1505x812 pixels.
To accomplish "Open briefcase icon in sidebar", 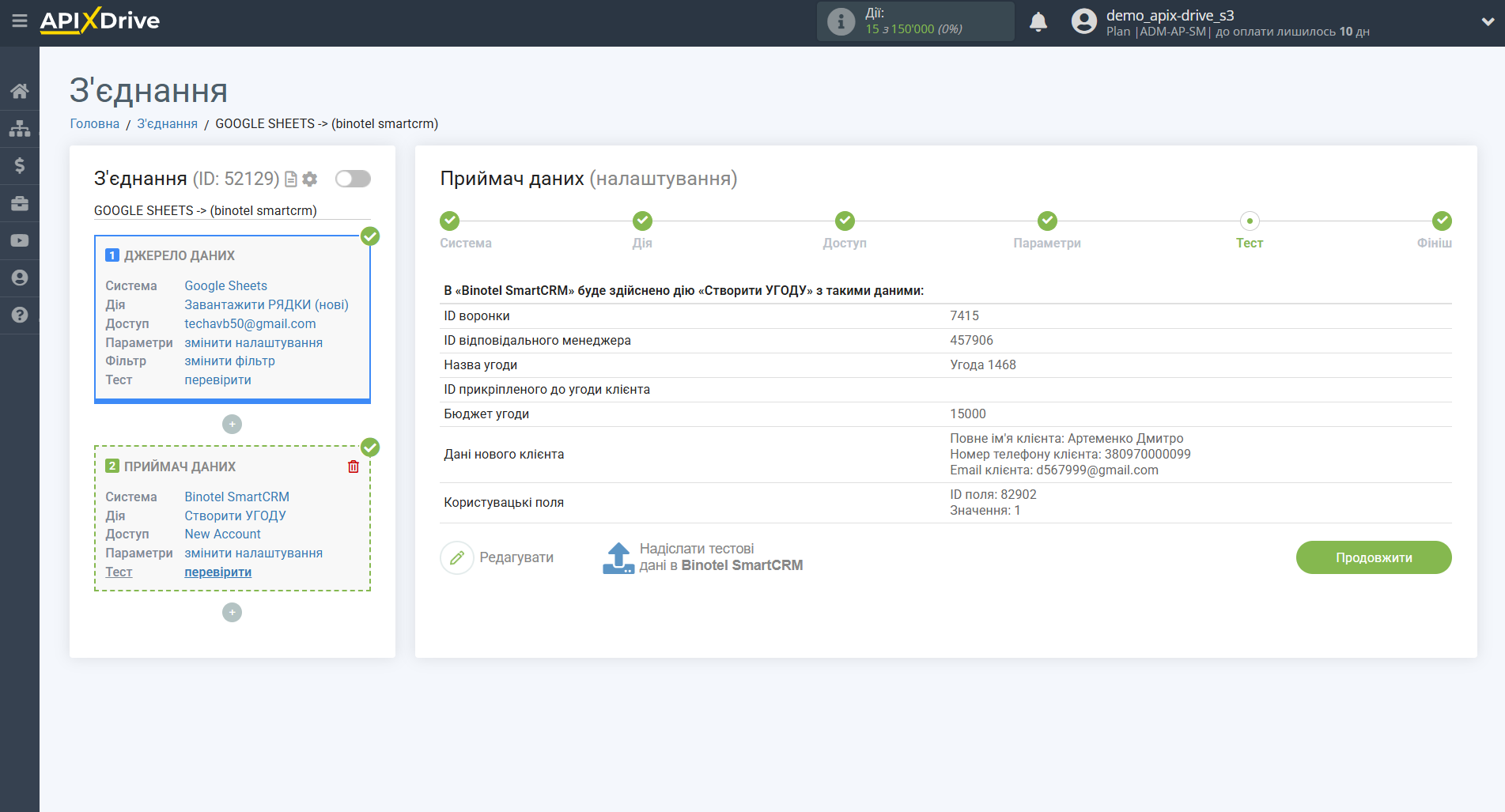I will tap(20, 203).
